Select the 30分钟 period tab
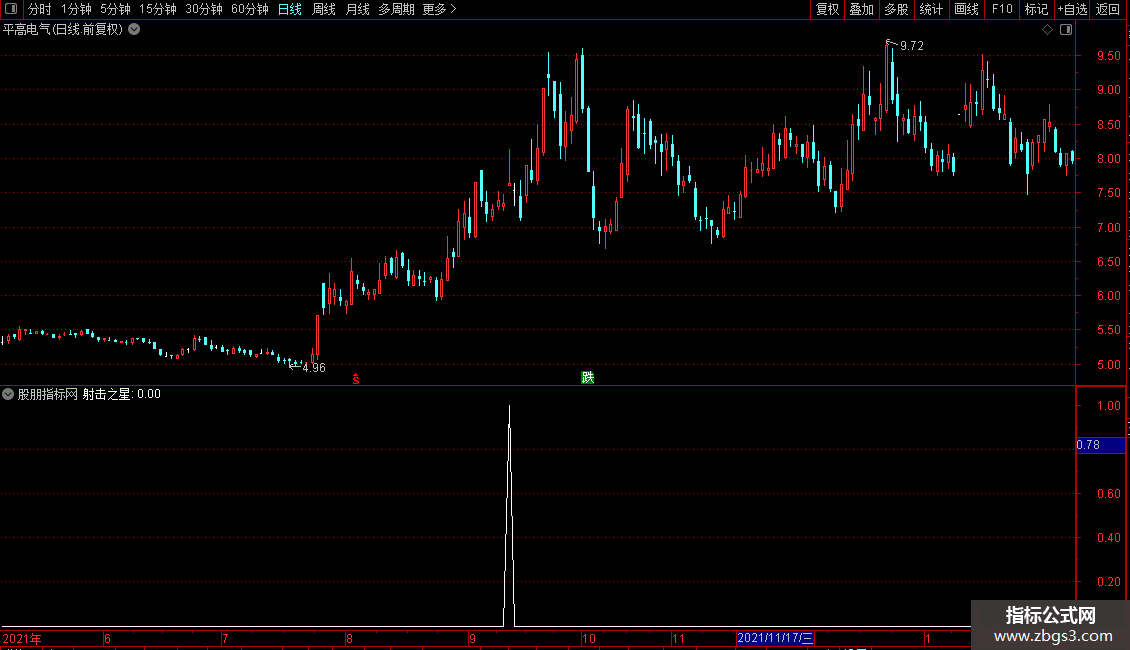The image size is (1130, 650). [x=203, y=9]
